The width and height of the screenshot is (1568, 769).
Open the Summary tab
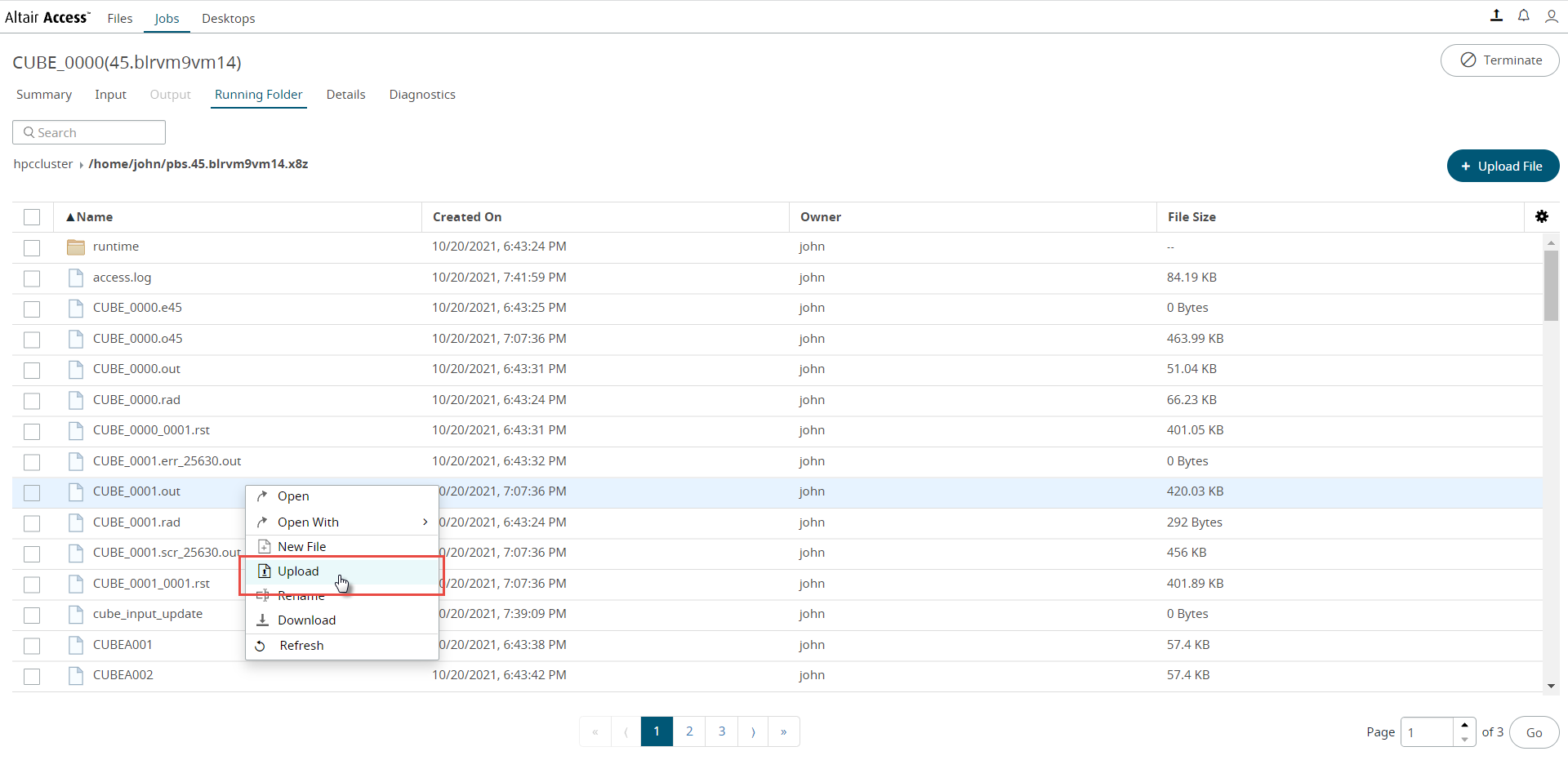click(44, 95)
